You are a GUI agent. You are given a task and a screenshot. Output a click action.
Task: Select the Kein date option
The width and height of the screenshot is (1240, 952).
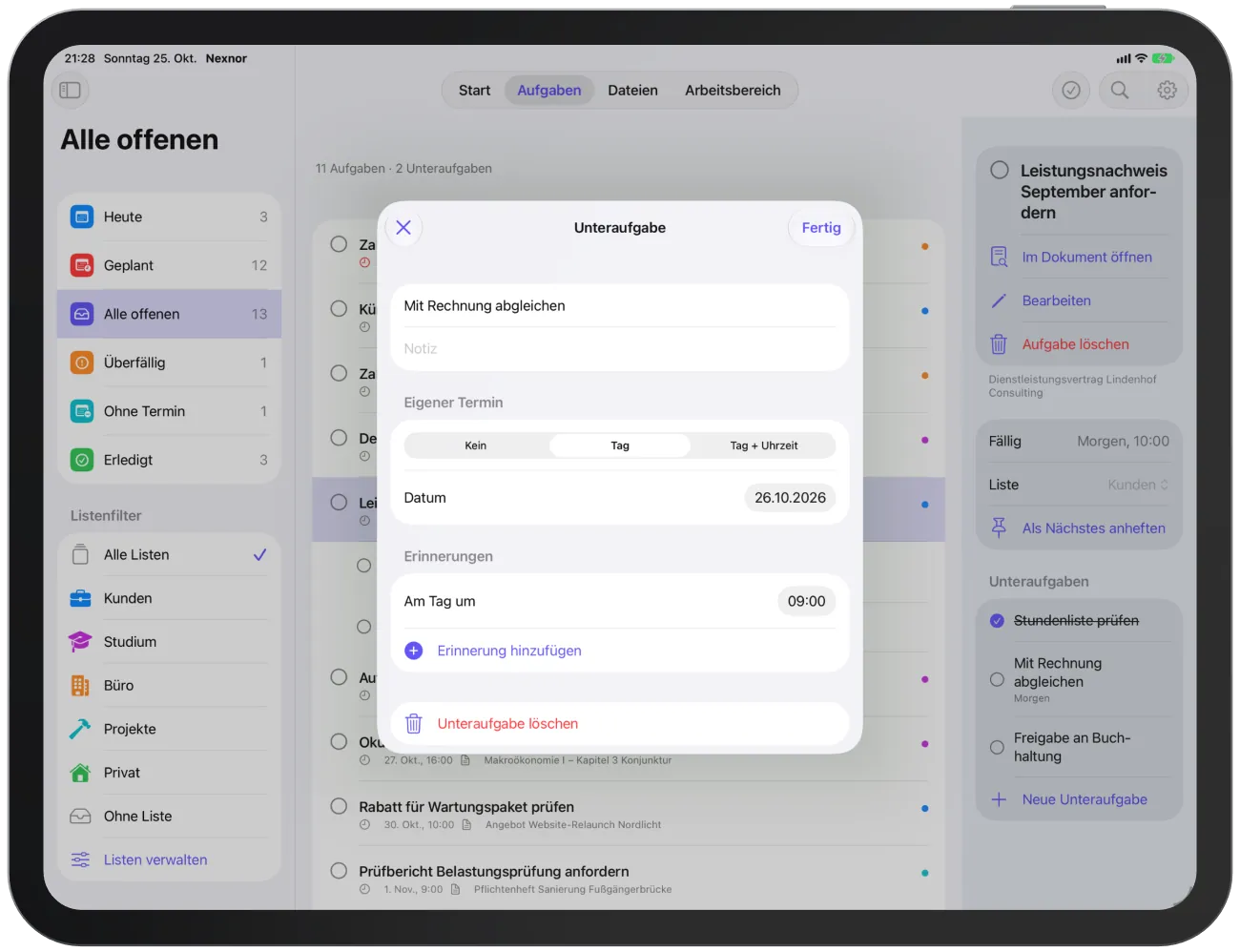click(476, 445)
